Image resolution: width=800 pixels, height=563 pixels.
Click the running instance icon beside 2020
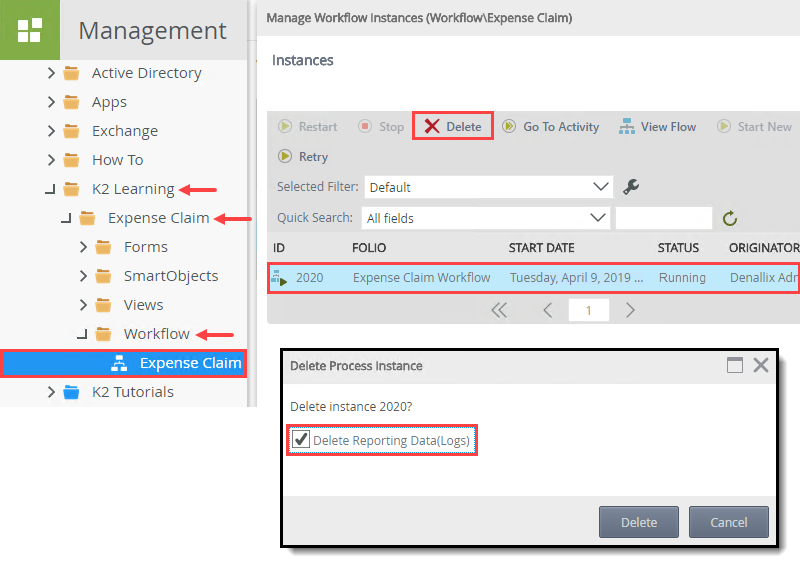pyautogui.click(x=279, y=278)
